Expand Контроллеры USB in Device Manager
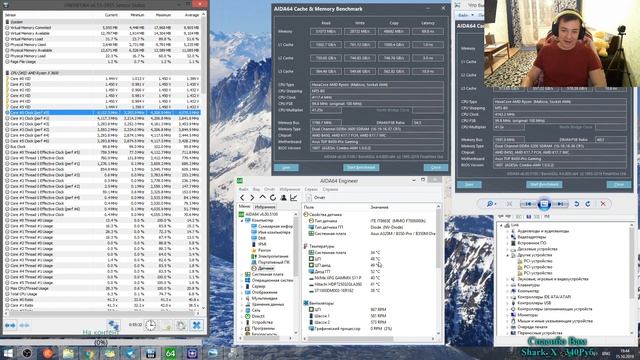Viewport: 640px width, 360px height. [x=508, y=303]
